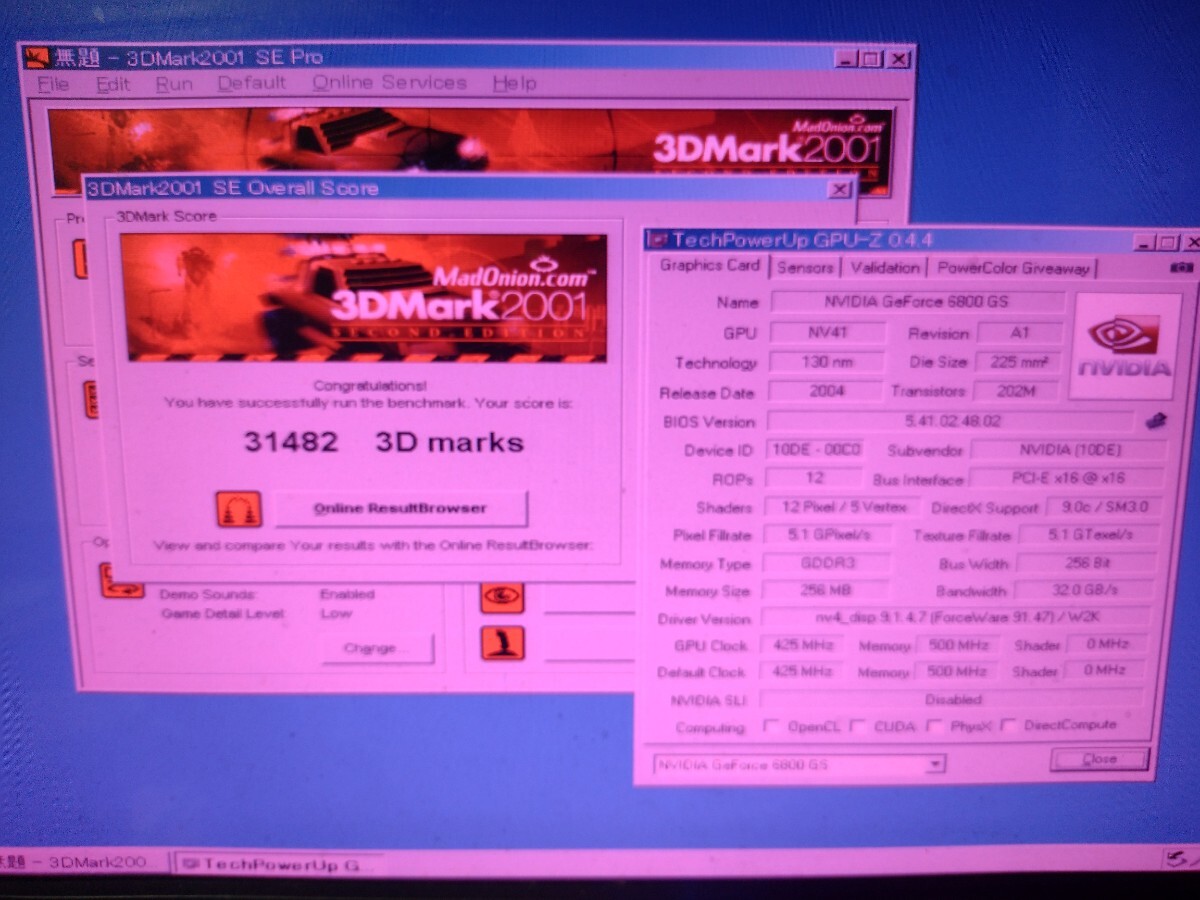Image resolution: width=1200 pixels, height=900 pixels.
Task: Click the DirectX Support field 9.0c / SM3.0
Action: [1105, 507]
